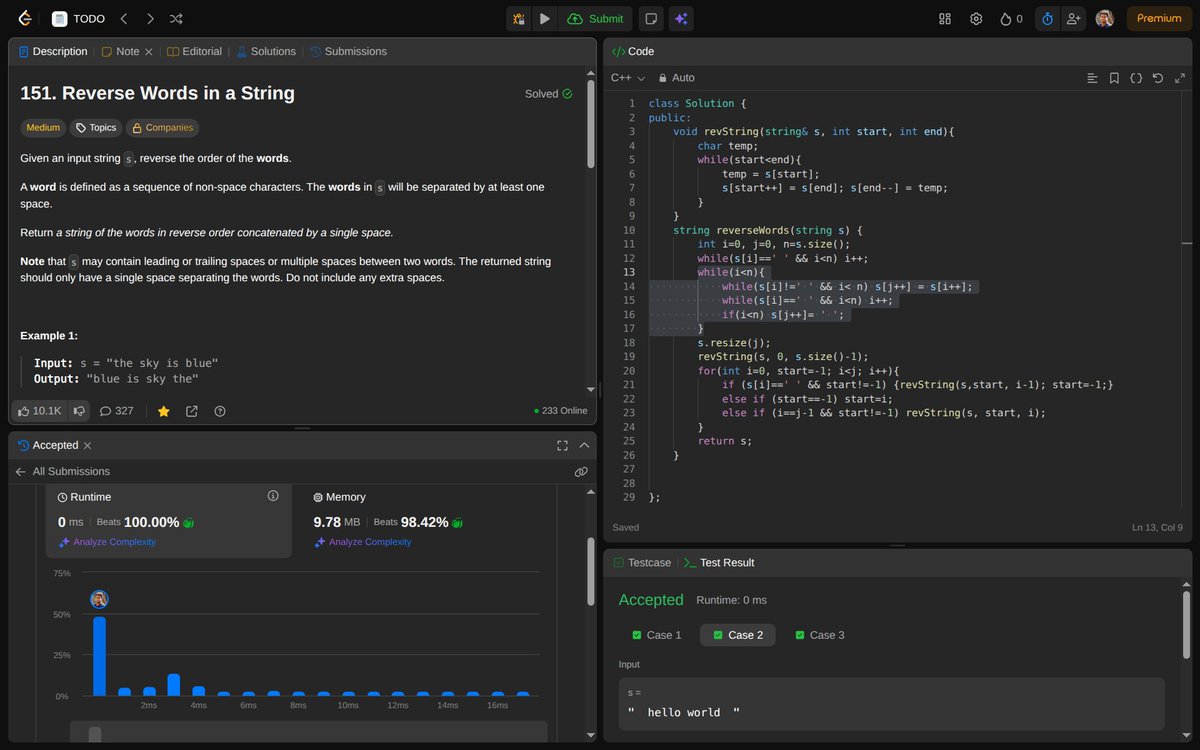The height and width of the screenshot is (750, 1200).
Task: Click the tallest blue runtime bar
Action: pyautogui.click(x=99, y=656)
